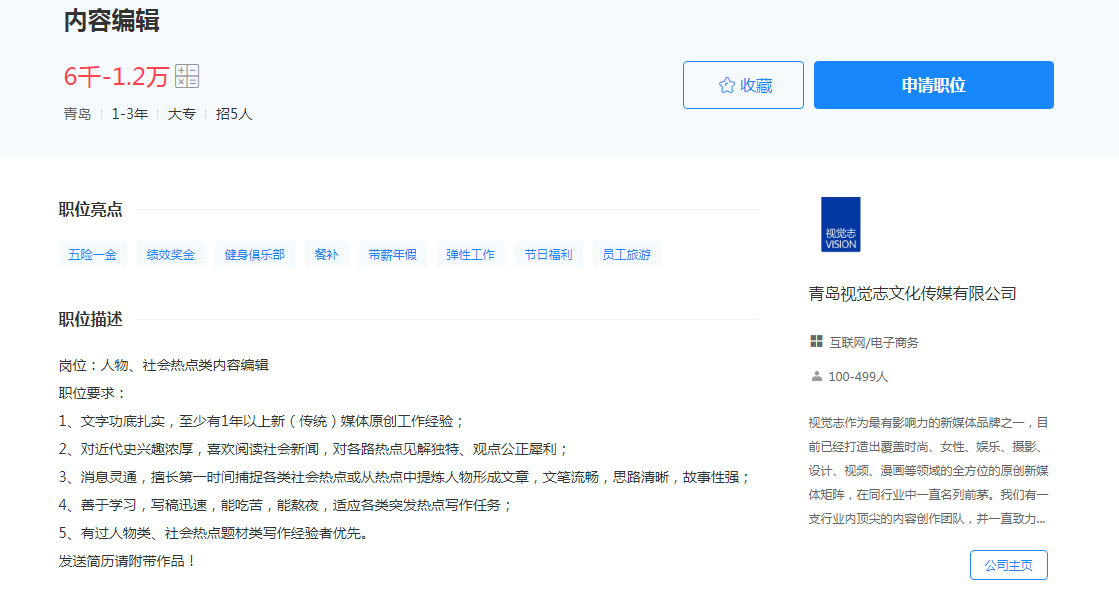Select the 绩效奖金 benefit tag
Image resolution: width=1119 pixels, height=595 pixels.
(x=171, y=255)
